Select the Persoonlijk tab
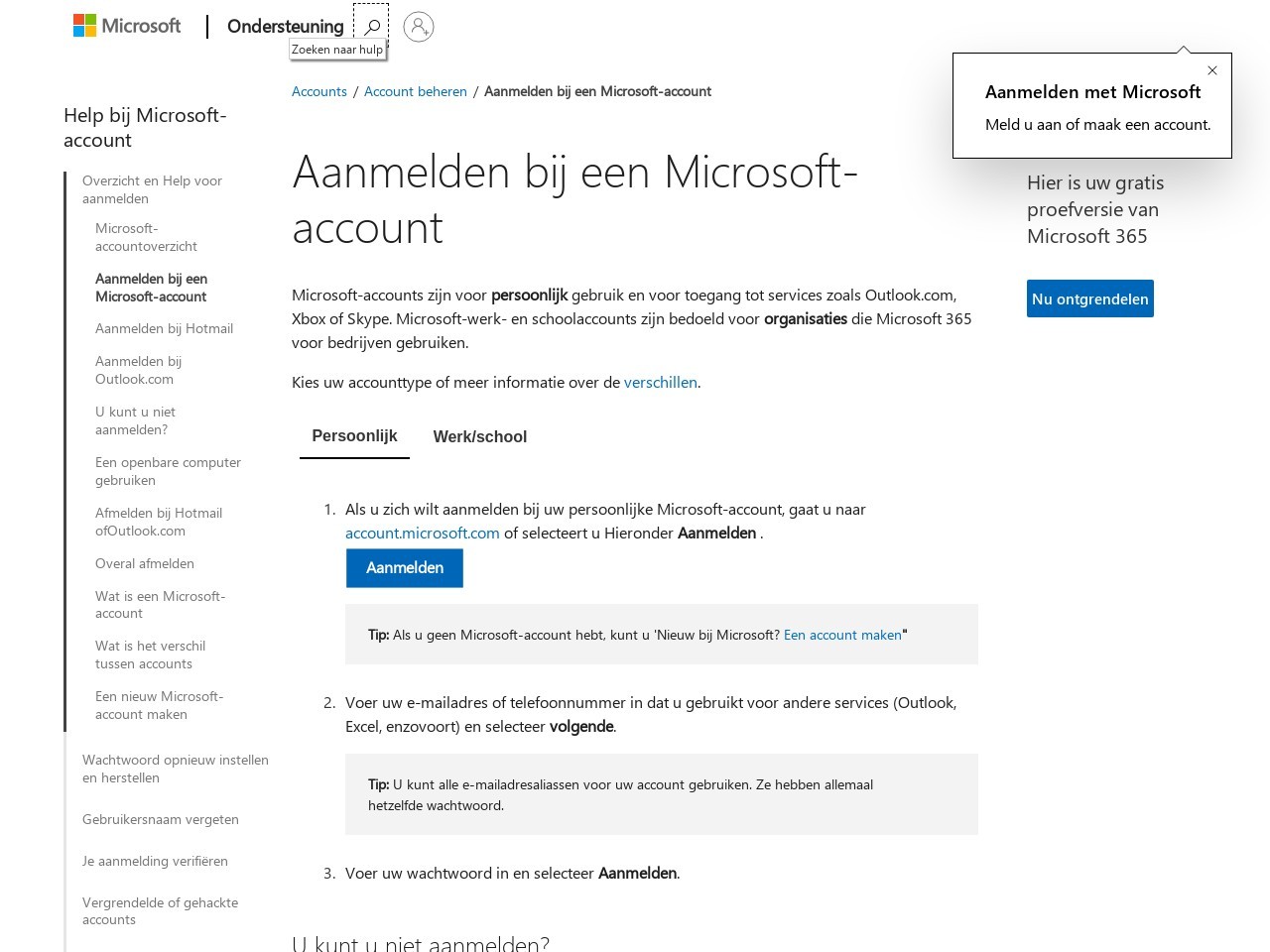The width and height of the screenshot is (1270, 952). [354, 436]
